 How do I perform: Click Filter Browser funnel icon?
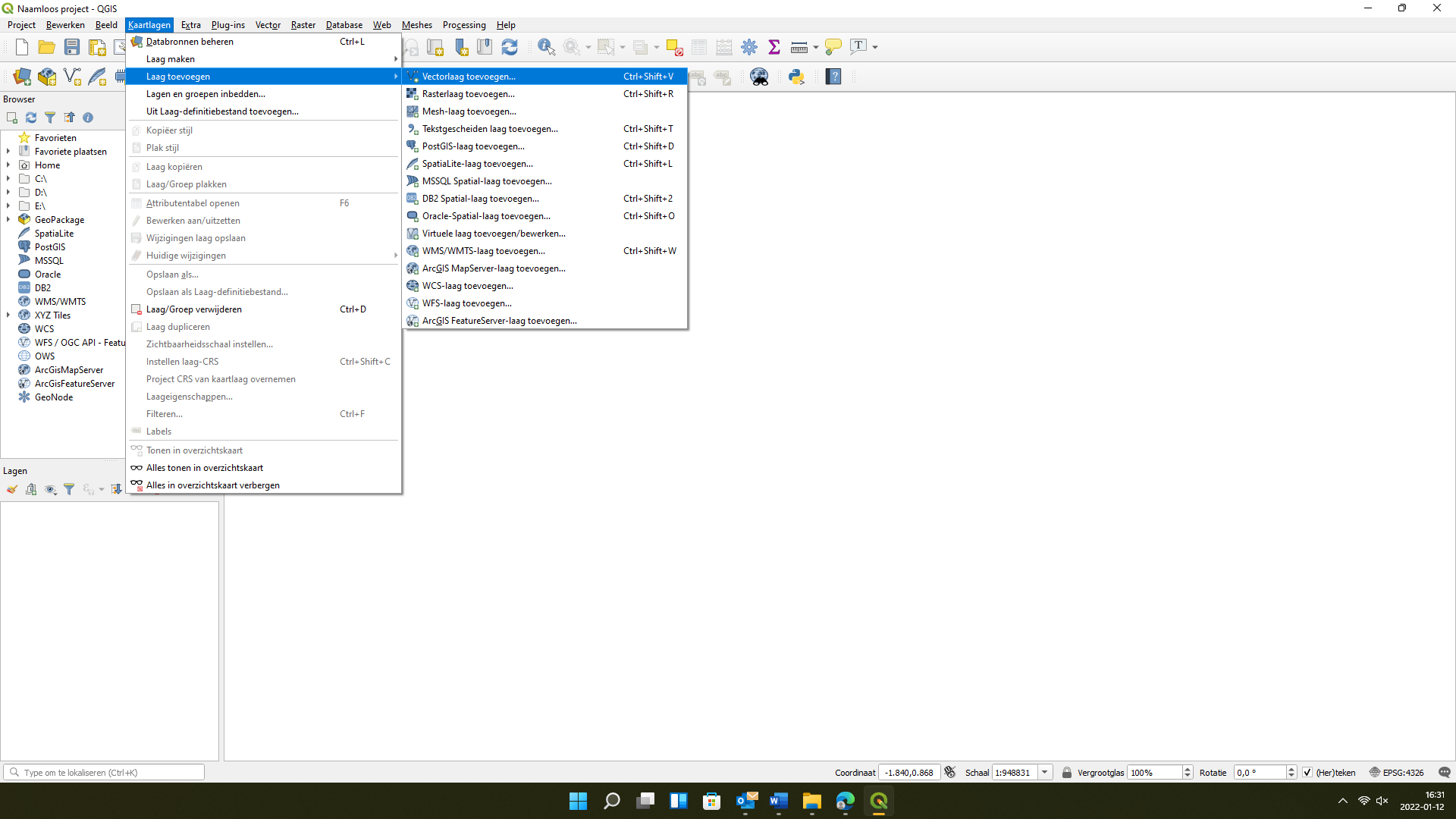click(50, 118)
